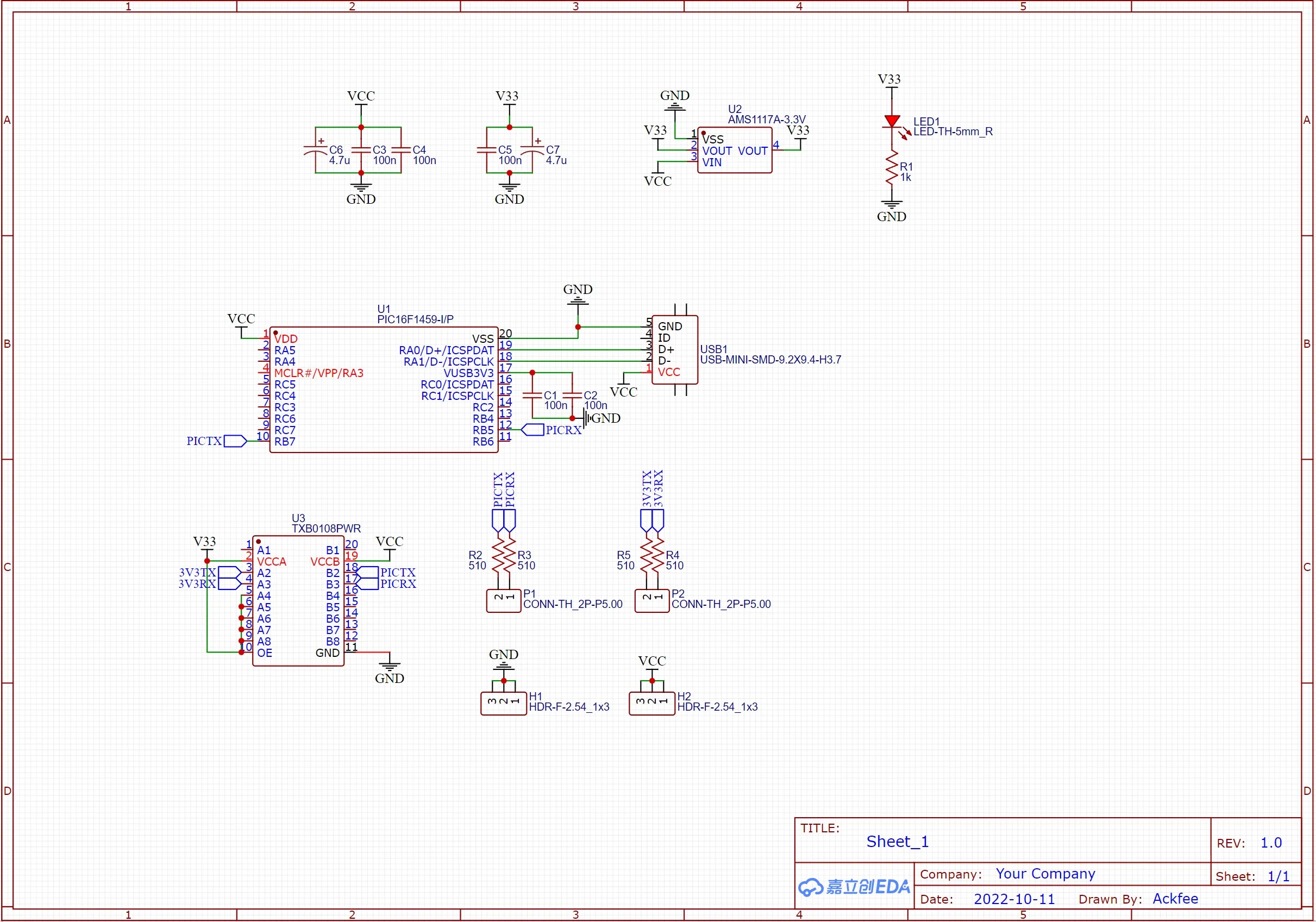Select the P2 two-pin connector symbol

point(651,600)
